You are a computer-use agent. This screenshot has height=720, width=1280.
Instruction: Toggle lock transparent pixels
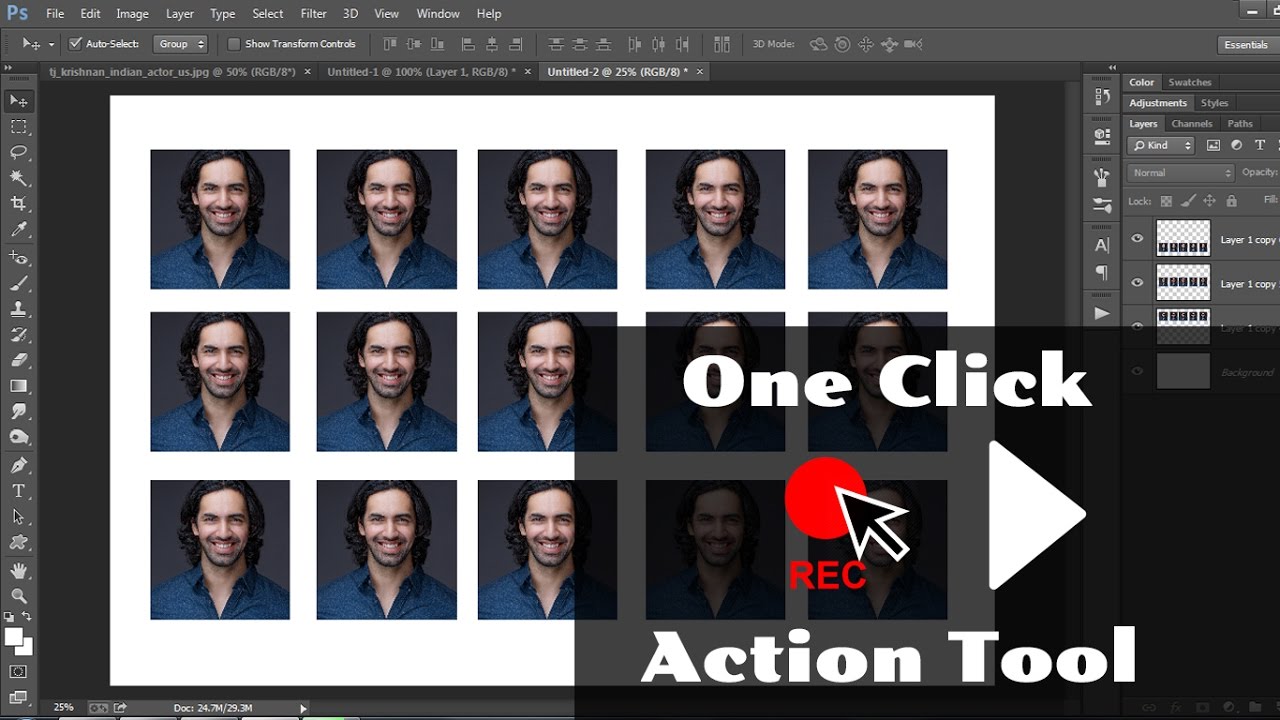(1164, 201)
